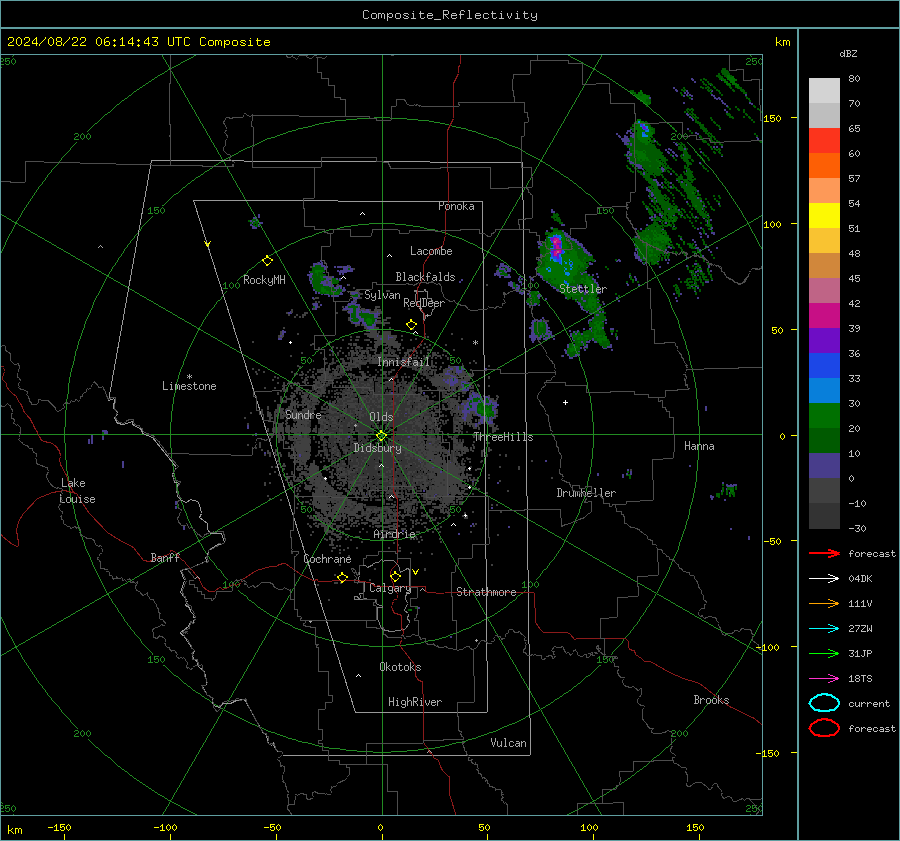
Task: Click the HighRiver label
Action: (415, 702)
